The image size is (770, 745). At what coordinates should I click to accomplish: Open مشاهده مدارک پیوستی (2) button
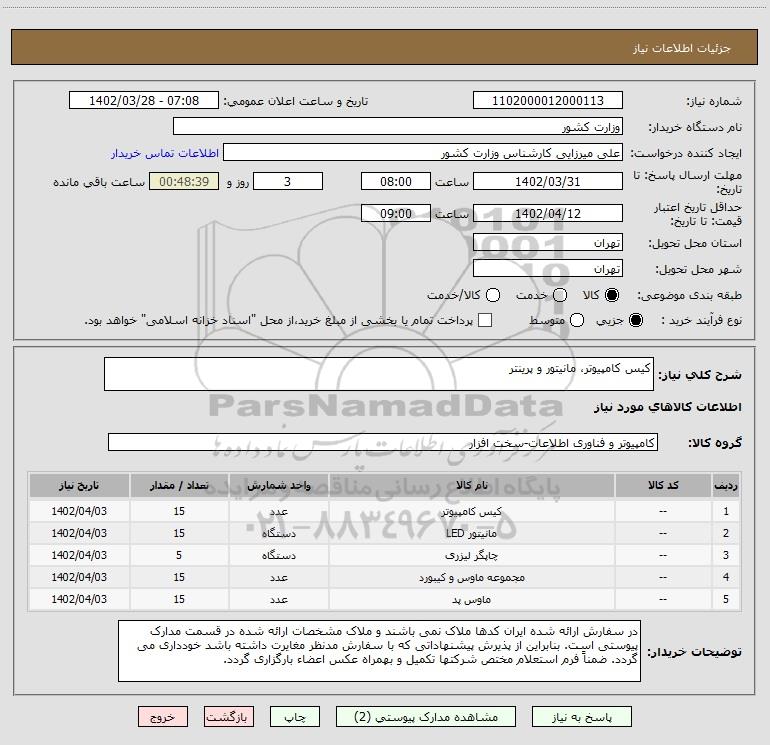coord(426,717)
